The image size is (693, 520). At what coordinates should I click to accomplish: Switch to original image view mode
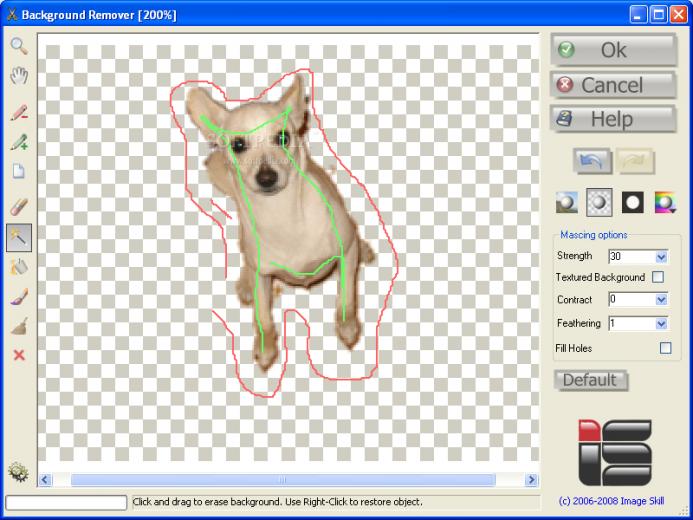click(x=567, y=202)
